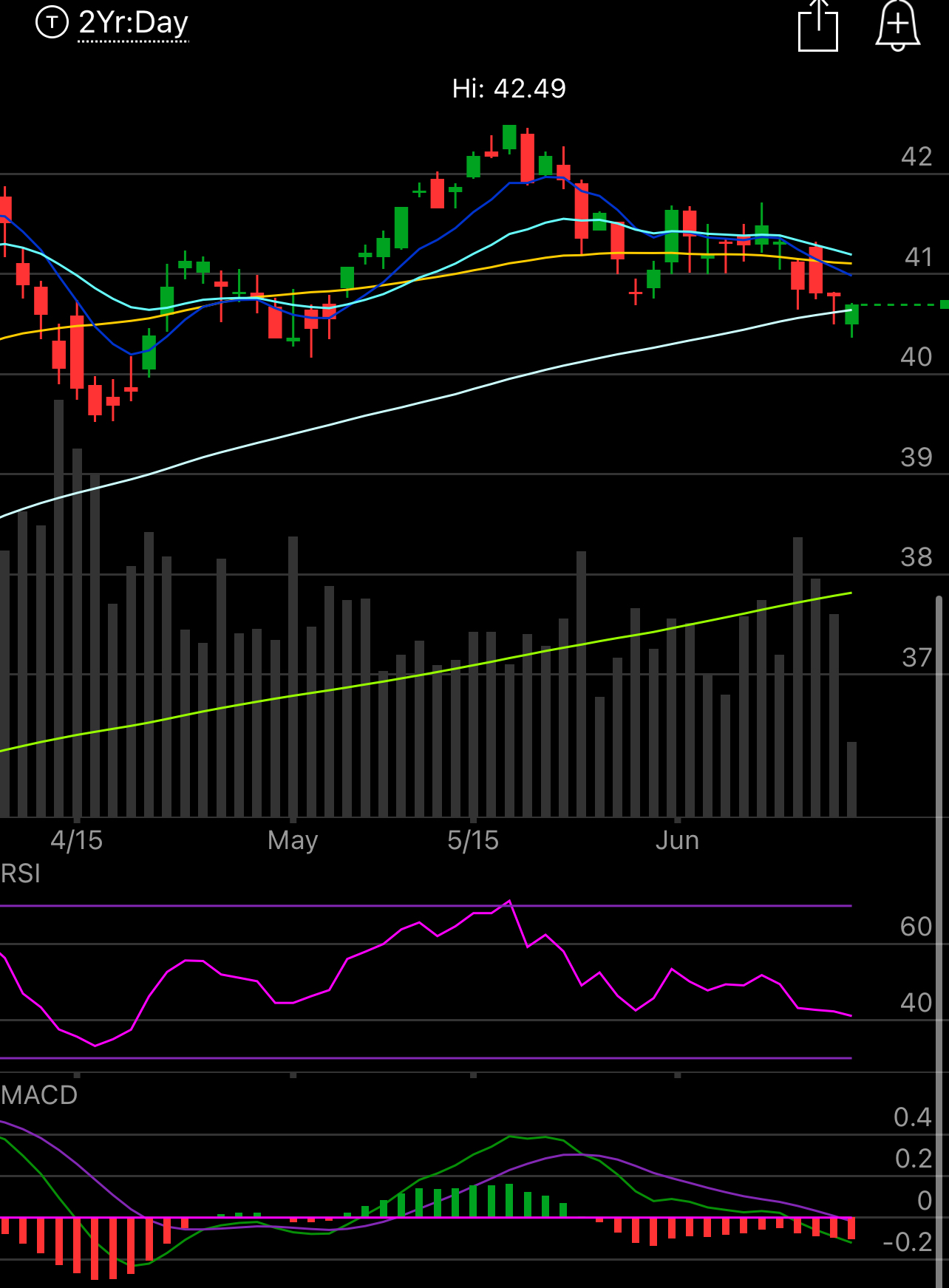Tap the MACD 0 scale label
The width and height of the screenshot is (949, 1288).
click(x=925, y=1201)
